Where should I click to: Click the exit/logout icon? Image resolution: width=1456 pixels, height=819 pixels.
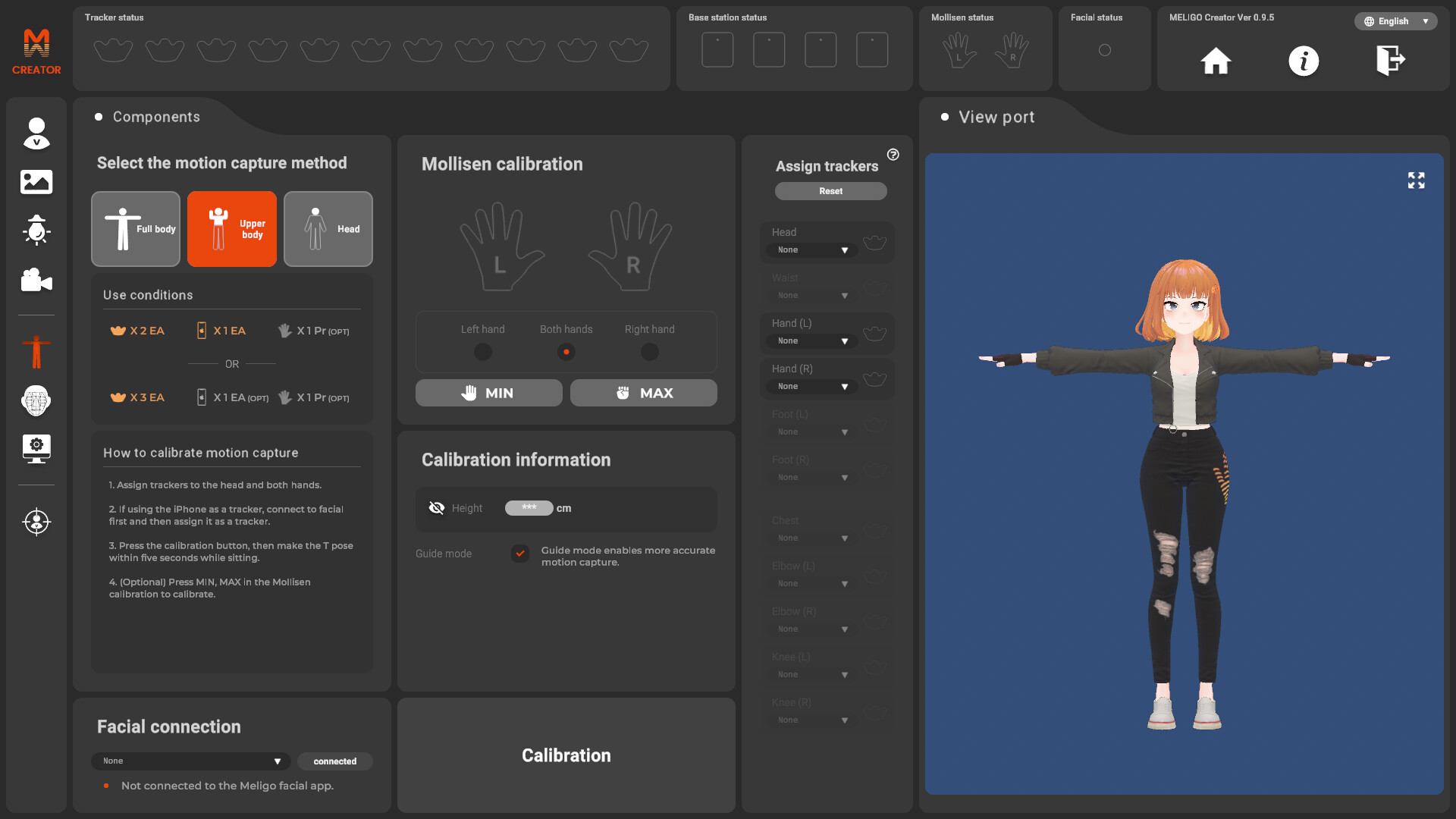(x=1391, y=61)
